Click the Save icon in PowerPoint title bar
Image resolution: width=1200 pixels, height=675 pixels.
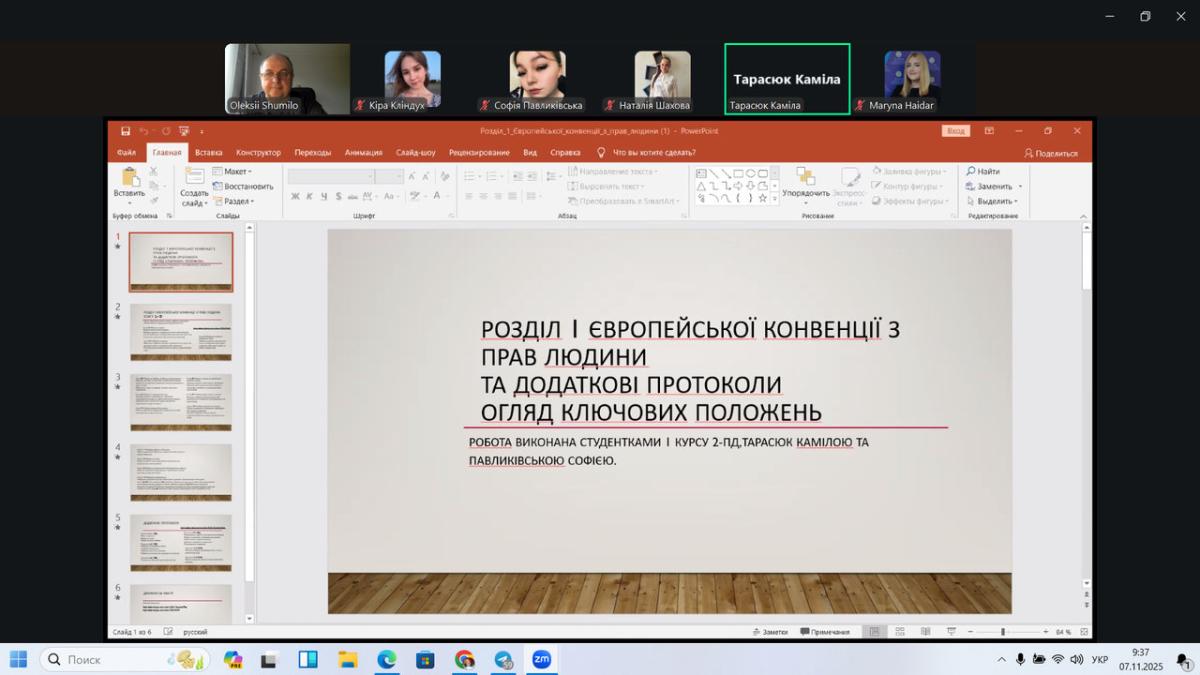125,131
